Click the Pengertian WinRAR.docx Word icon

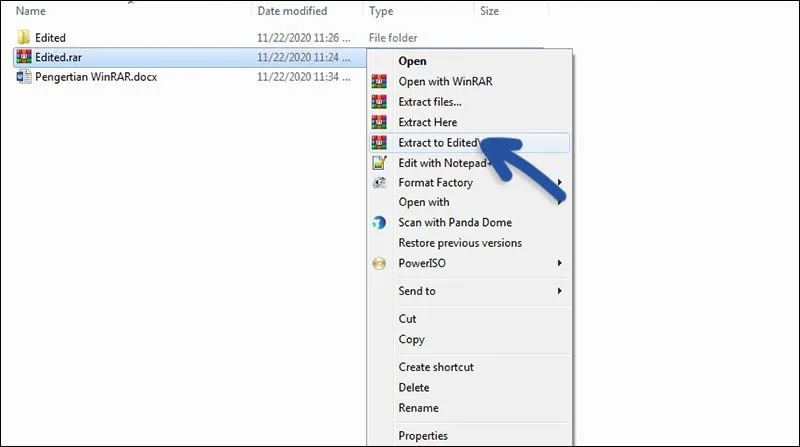point(23,77)
